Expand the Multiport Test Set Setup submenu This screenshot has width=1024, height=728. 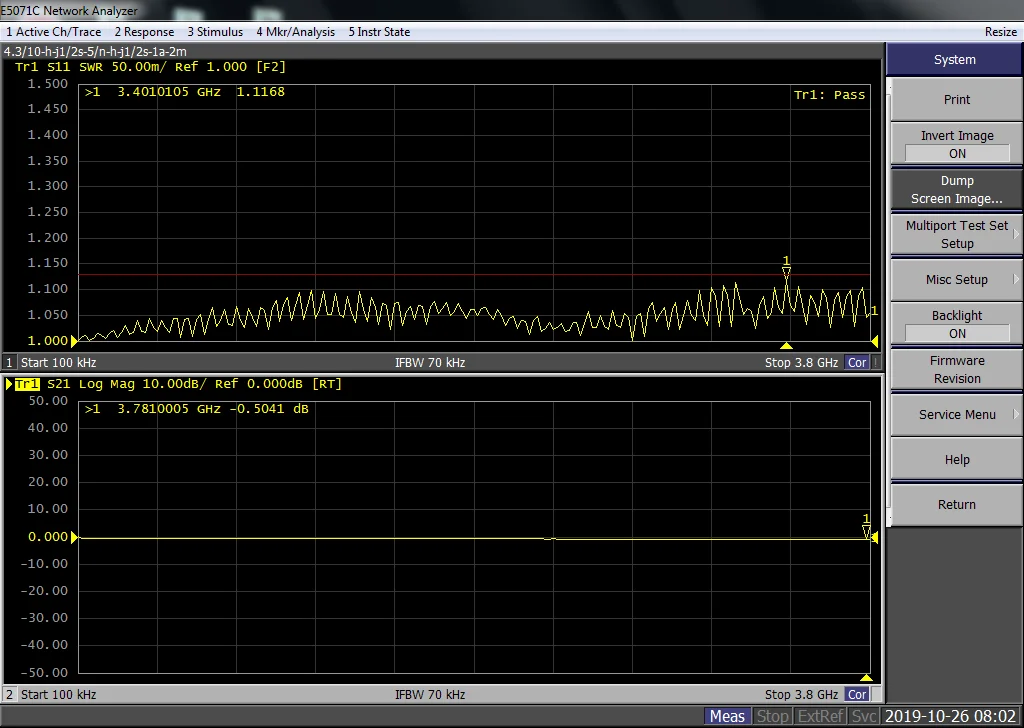coord(956,234)
